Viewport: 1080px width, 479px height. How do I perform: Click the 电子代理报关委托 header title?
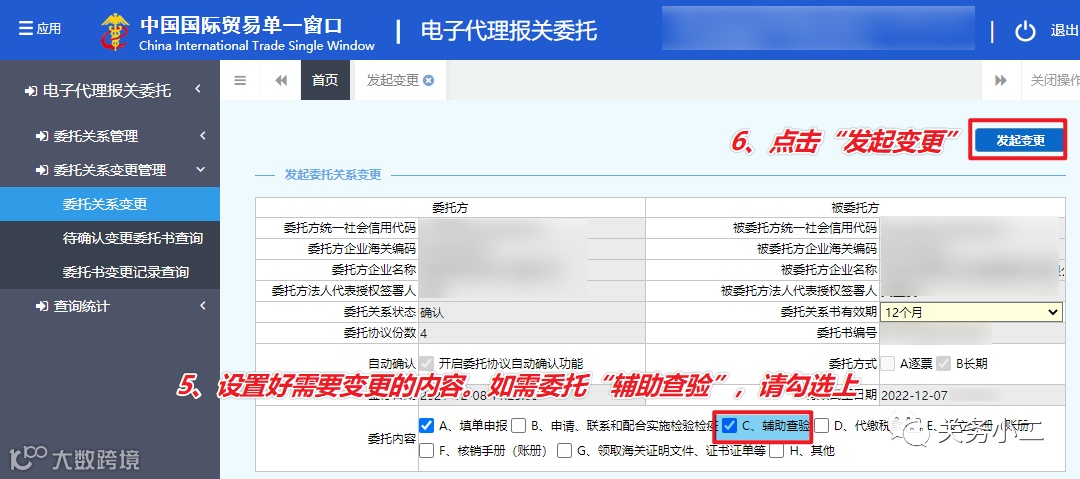pyautogui.click(x=508, y=31)
